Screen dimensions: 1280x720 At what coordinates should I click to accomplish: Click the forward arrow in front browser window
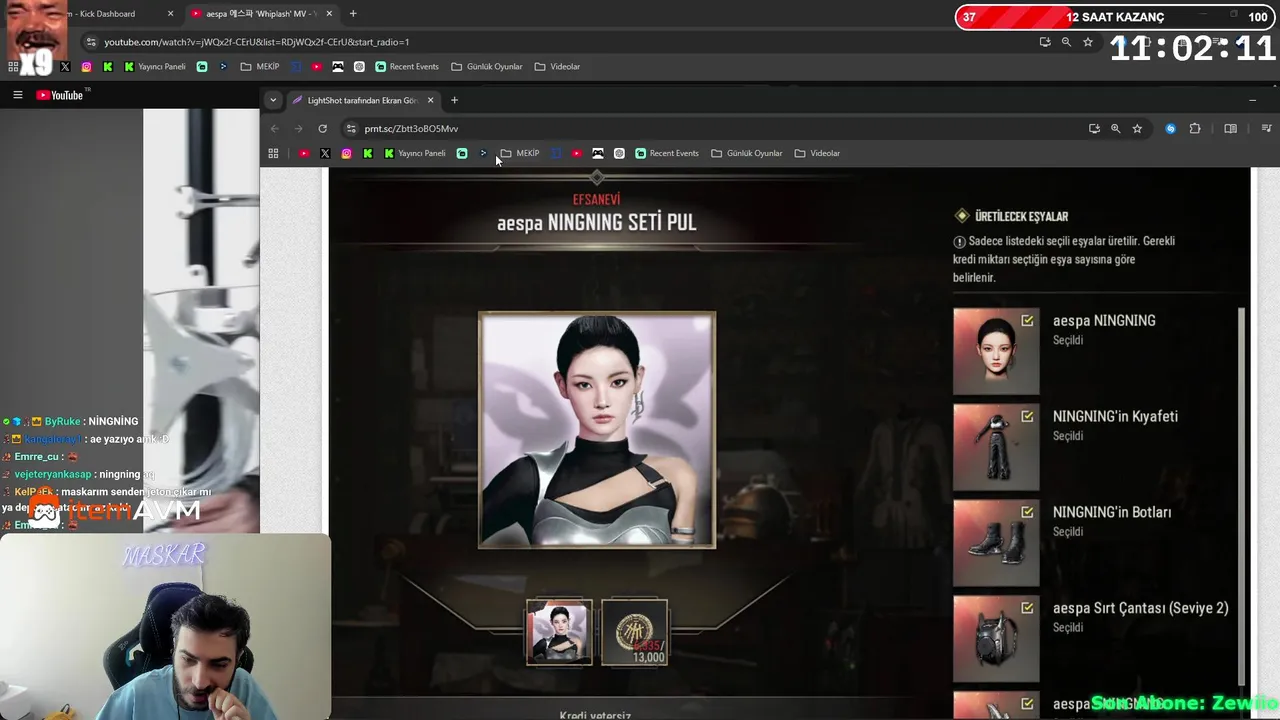[298, 129]
